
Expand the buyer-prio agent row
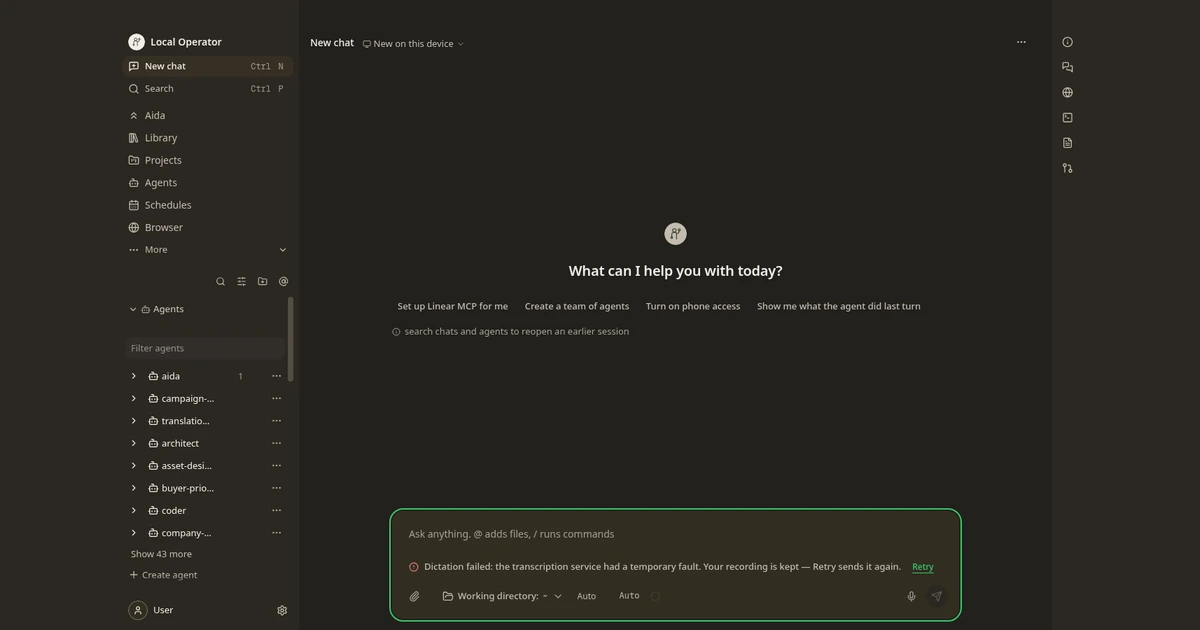[x=133, y=489]
